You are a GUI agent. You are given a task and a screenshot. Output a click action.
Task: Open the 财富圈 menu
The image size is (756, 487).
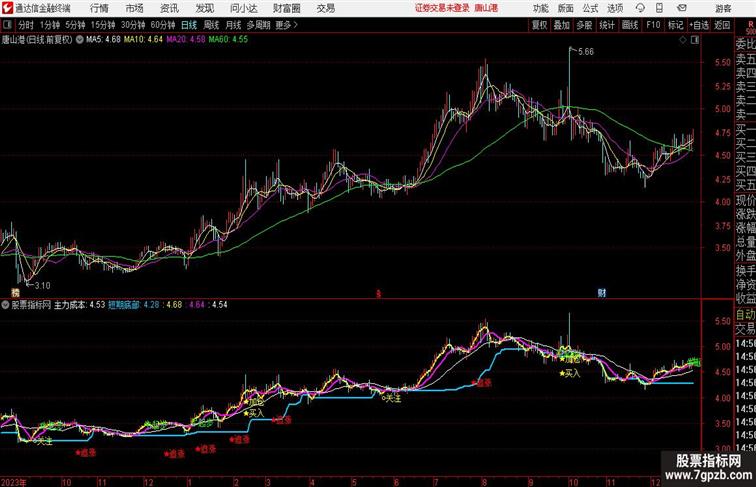click(286, 8)
